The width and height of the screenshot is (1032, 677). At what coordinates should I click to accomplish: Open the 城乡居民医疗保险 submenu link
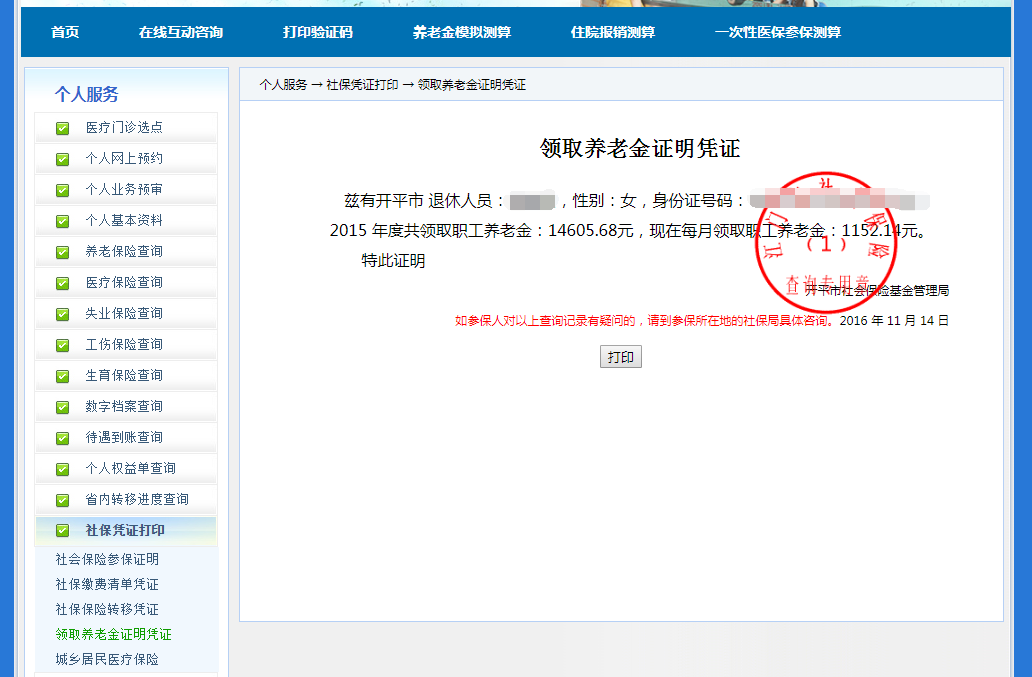107,660
